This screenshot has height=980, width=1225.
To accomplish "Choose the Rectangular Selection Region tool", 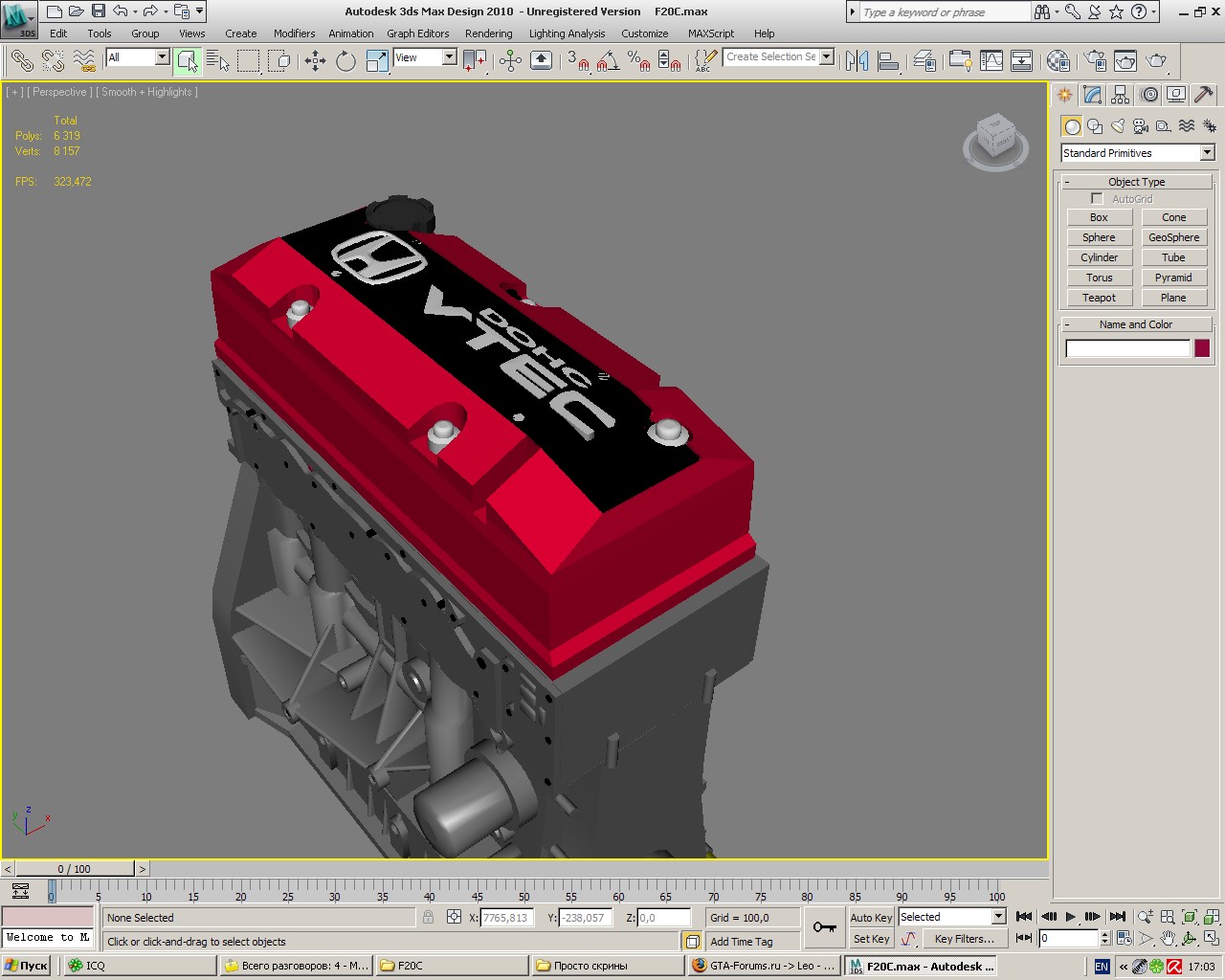I will [x=249, y=61].
